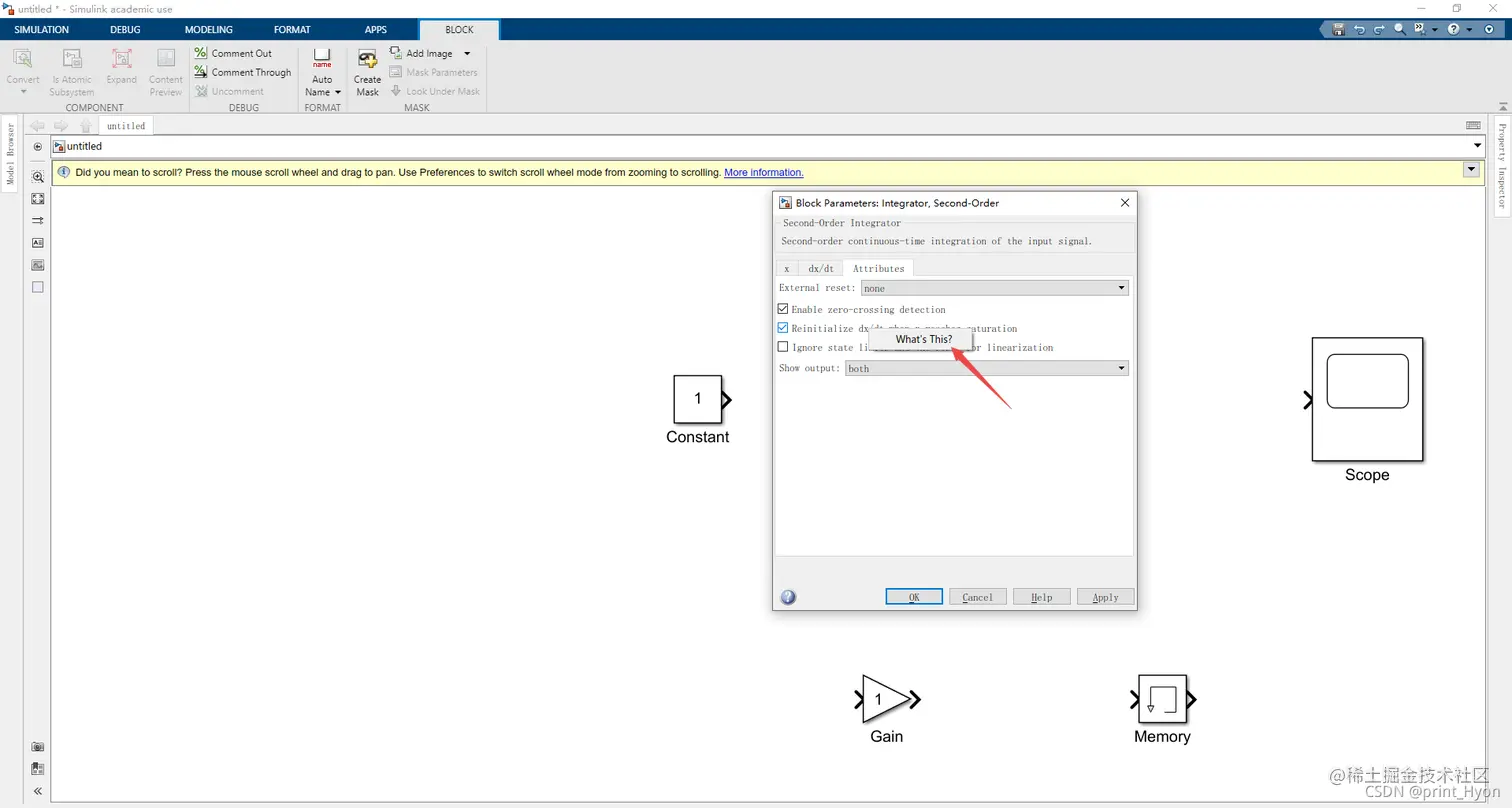Click the Comment Through button

243,72
